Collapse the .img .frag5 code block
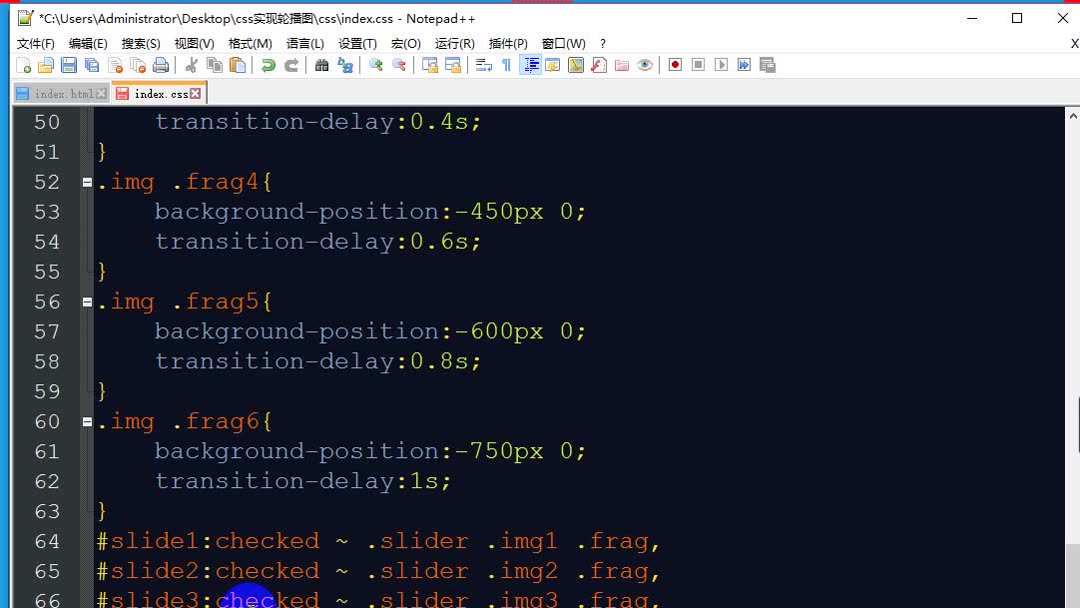Viewport: 1080px width, 608px height. click(x=85, y=301)
